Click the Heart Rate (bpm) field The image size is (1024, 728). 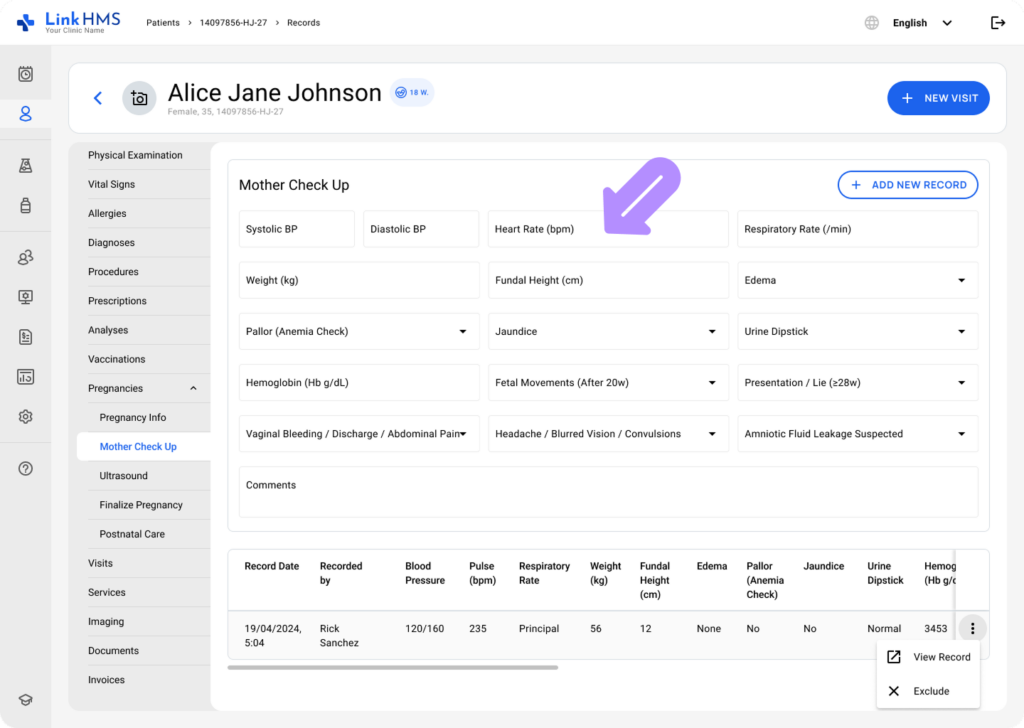pyautogui.click(x=608, y=229)
